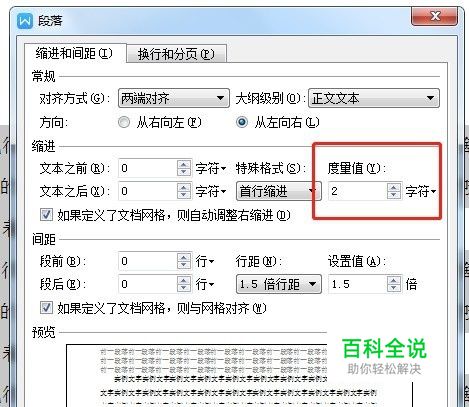The width and height of the screenshot is (469, 407).
Task: Click the 大纲级别(O) label text
Action: (270, 99)
